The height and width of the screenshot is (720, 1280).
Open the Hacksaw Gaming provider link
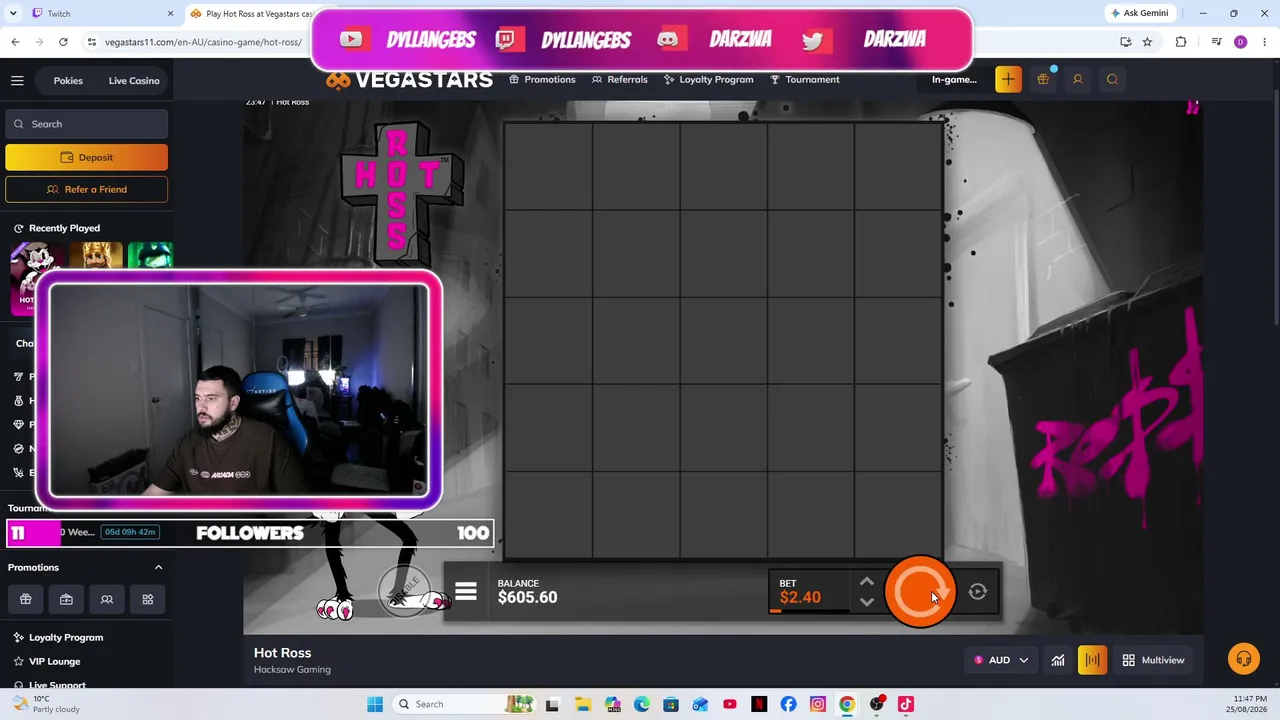pos(292,670)
